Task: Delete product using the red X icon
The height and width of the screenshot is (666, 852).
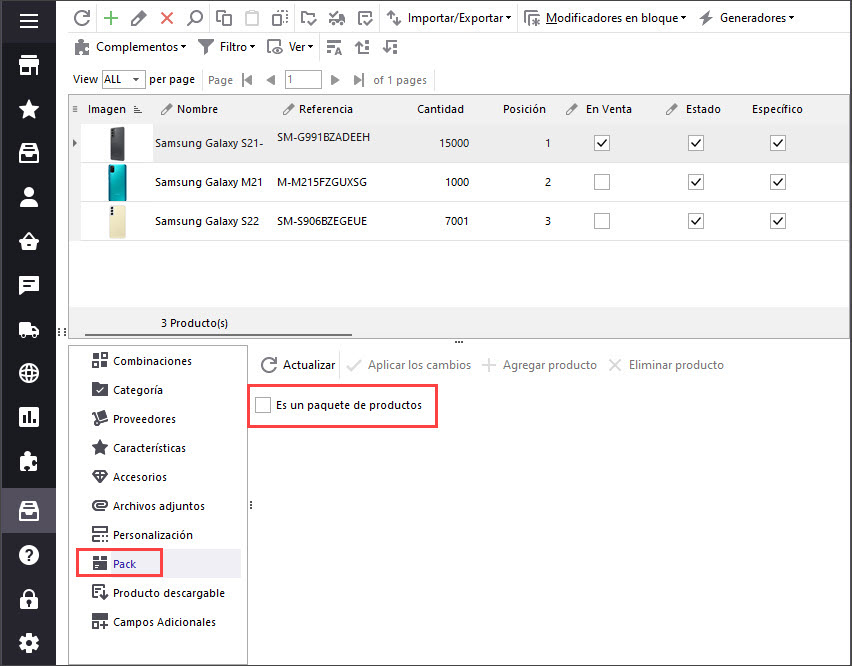Action: (167, 18)
